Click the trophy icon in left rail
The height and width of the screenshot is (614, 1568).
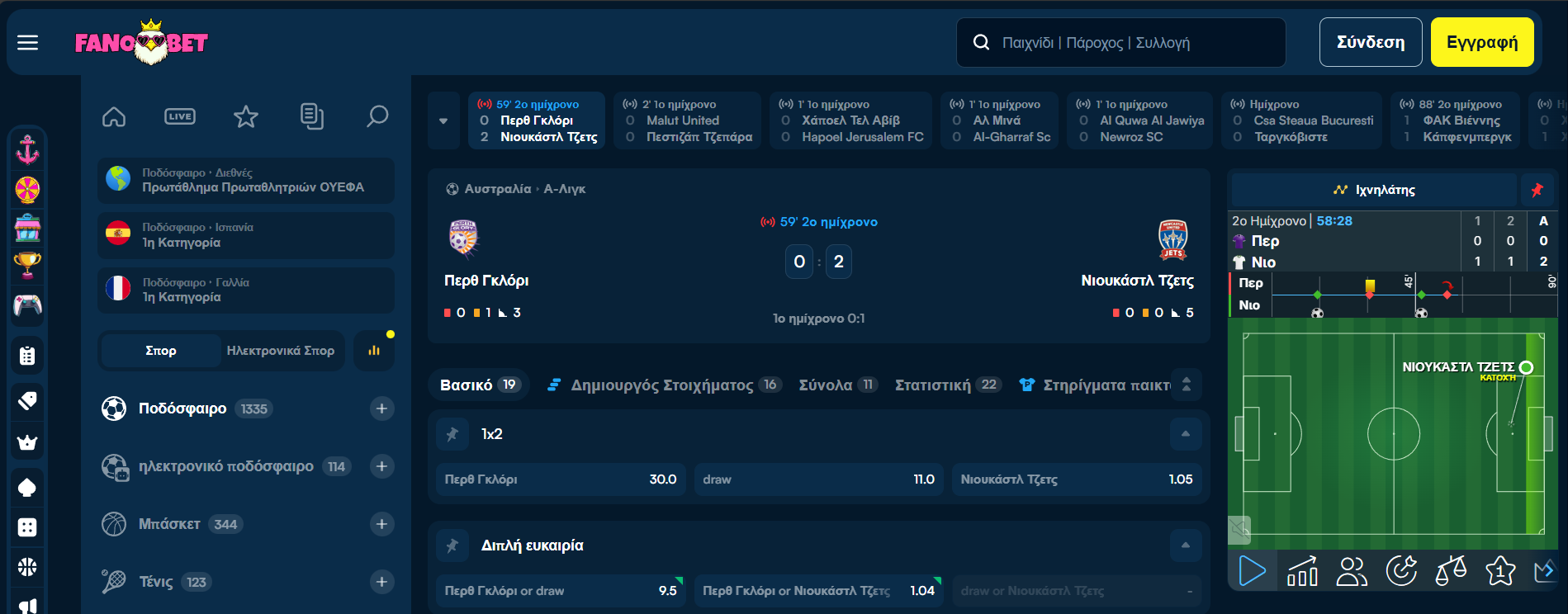27,265
